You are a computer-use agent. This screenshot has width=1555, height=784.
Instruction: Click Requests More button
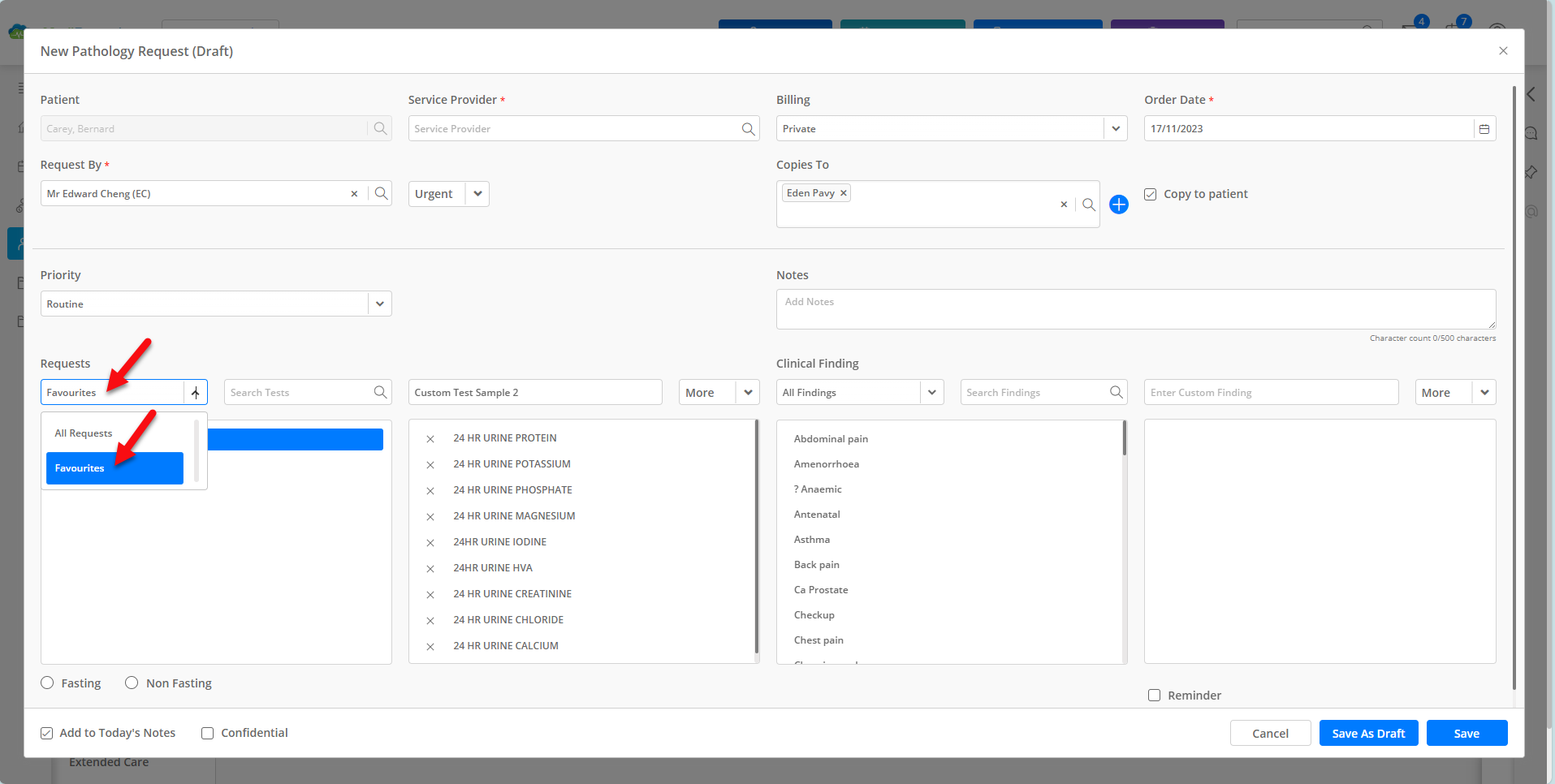click(707, 392)
